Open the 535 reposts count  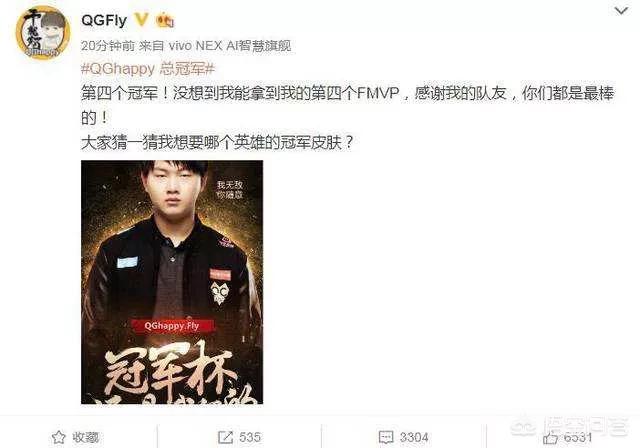coord(250,437)
